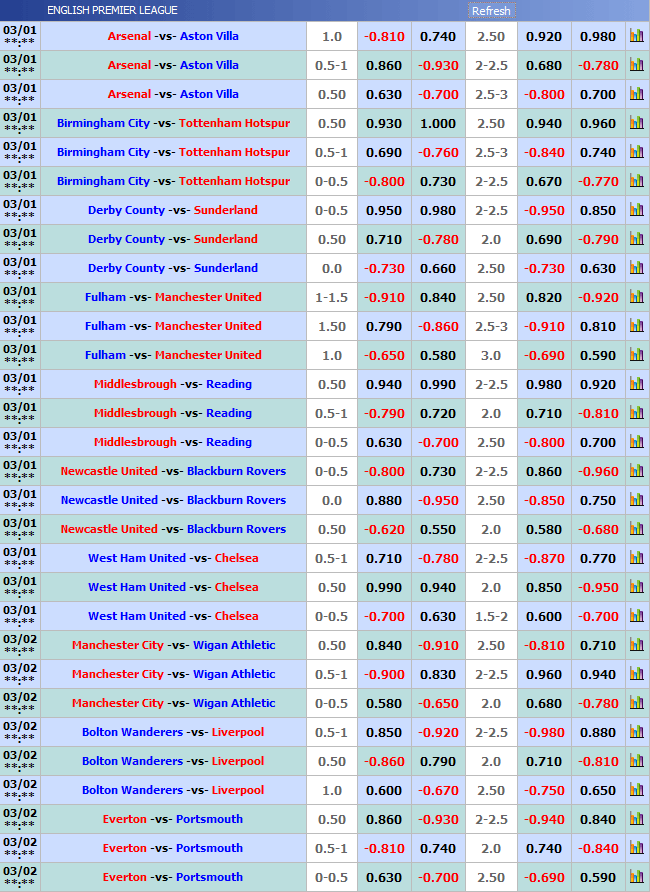Pick odds -0.650 in Manchester City 0-0.5 row

438,704
